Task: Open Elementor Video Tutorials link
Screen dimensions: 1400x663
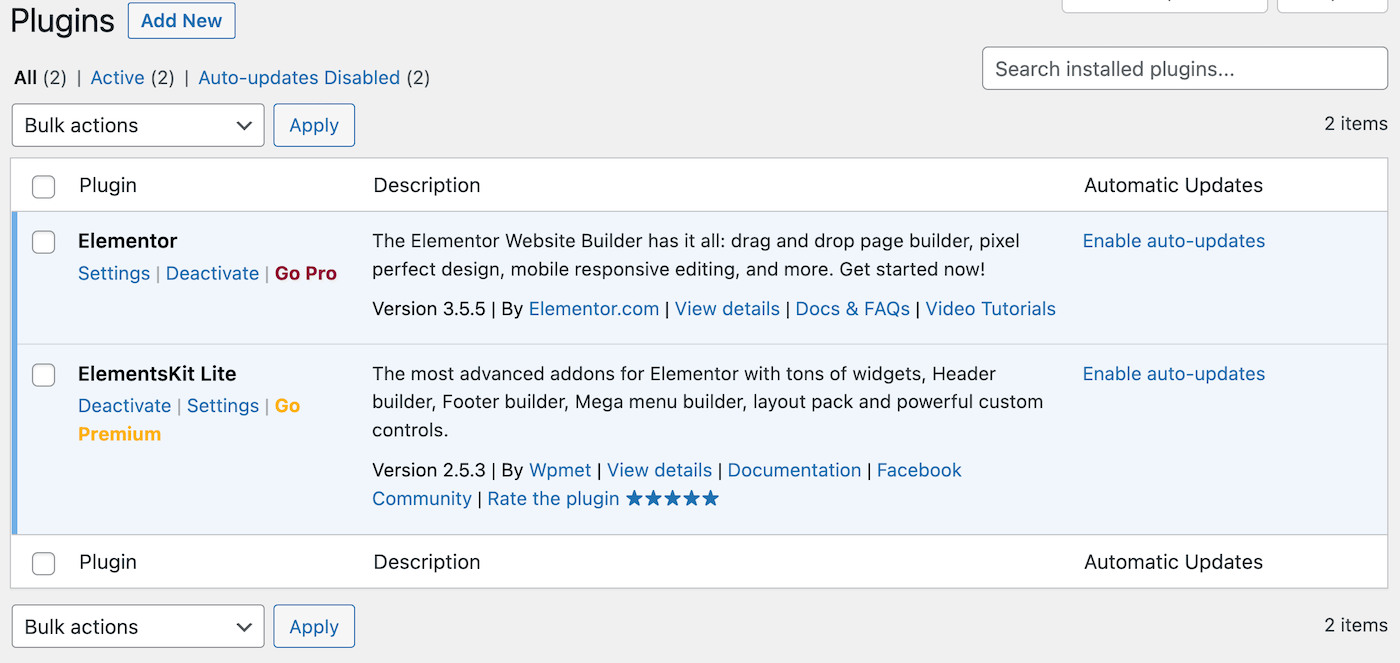Action: (x=990, y=309)
